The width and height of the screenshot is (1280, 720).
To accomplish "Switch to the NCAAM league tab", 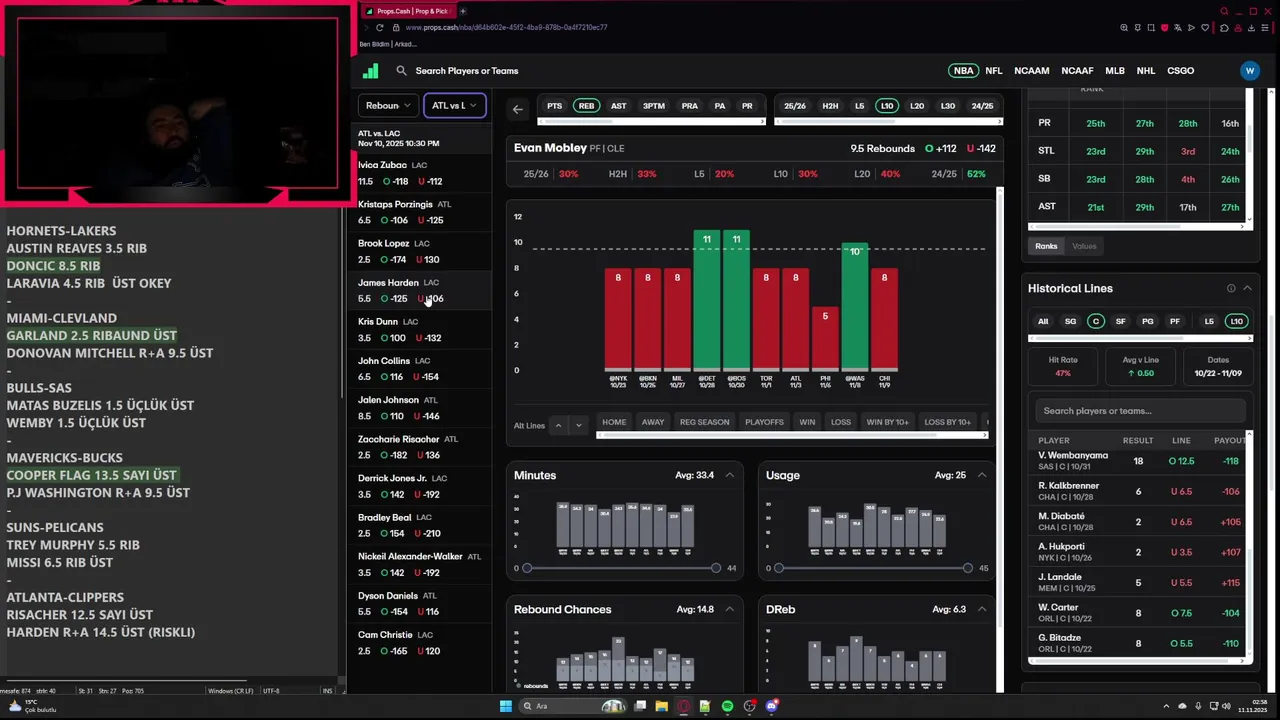I will click(x=1031, y=71).
